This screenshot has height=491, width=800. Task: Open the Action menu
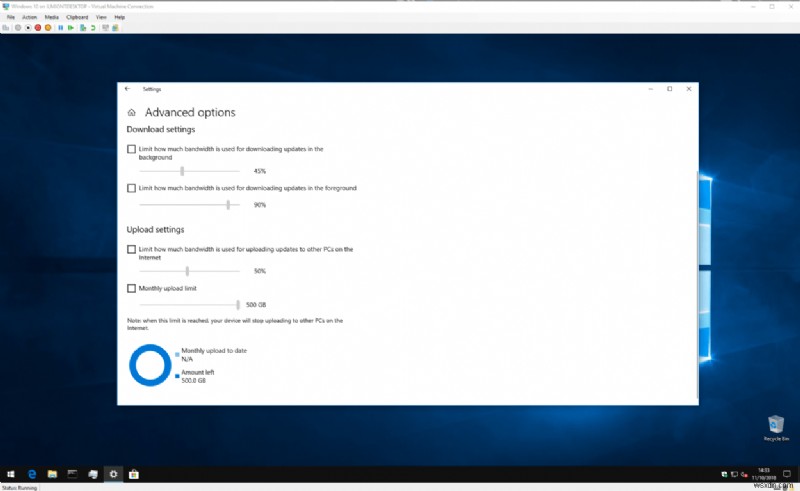pyautogui.click(x=30, y=17)
